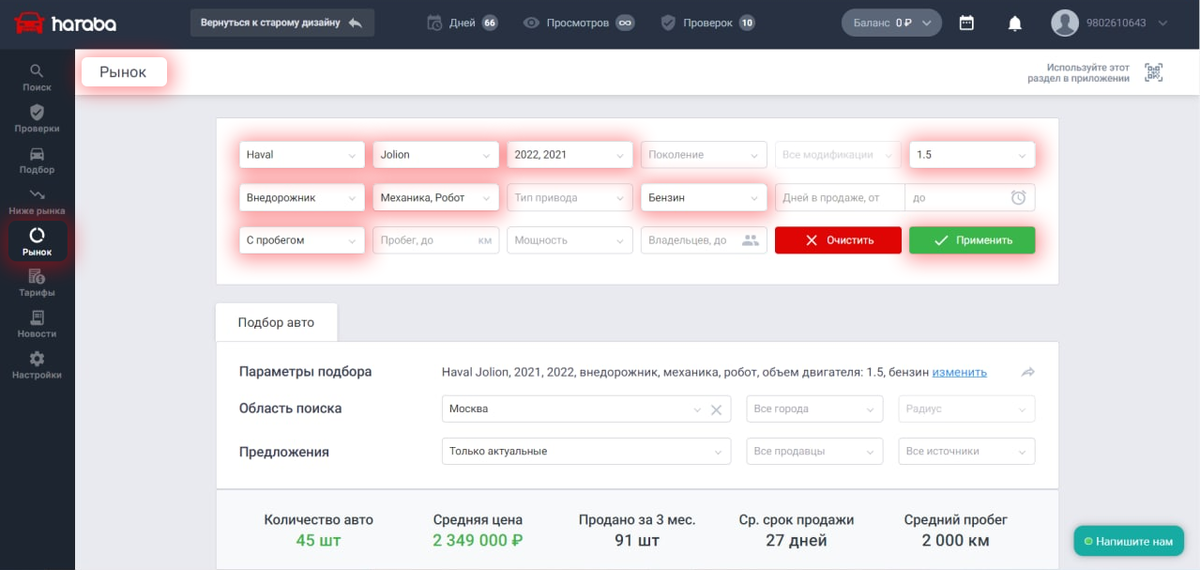
Task: Click the Просмотров indicator
Action: click(579, 22)
